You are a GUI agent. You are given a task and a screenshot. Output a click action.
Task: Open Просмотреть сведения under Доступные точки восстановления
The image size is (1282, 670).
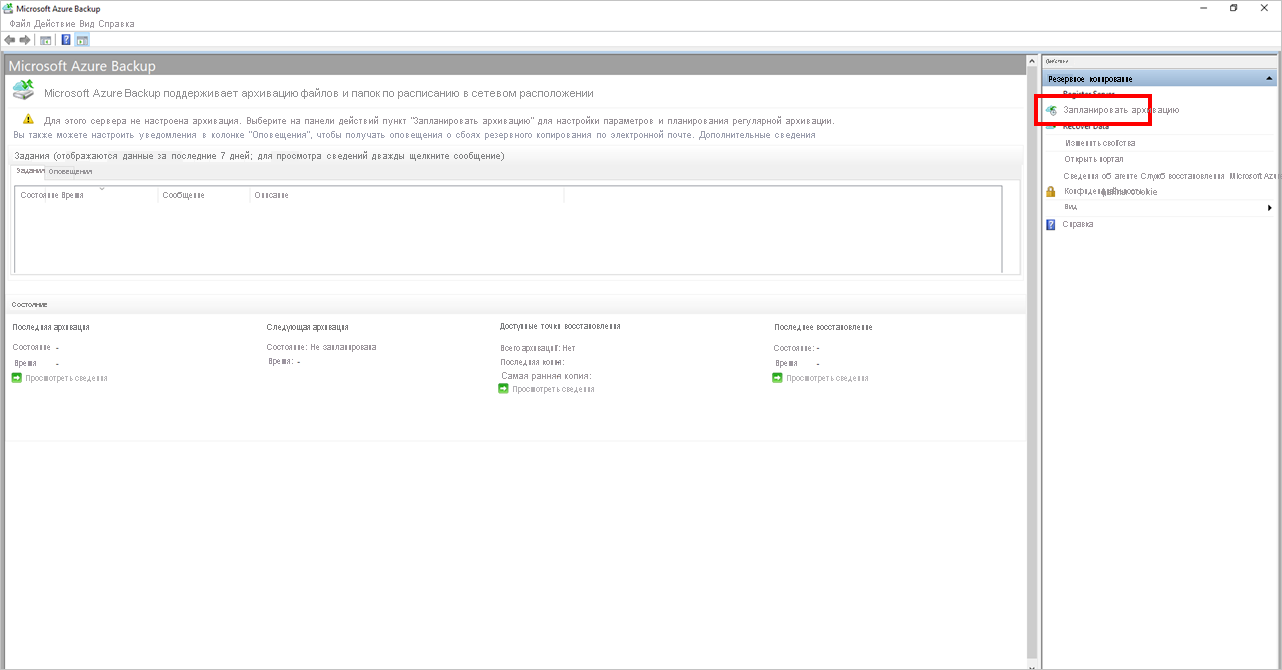tap(553, 389)
